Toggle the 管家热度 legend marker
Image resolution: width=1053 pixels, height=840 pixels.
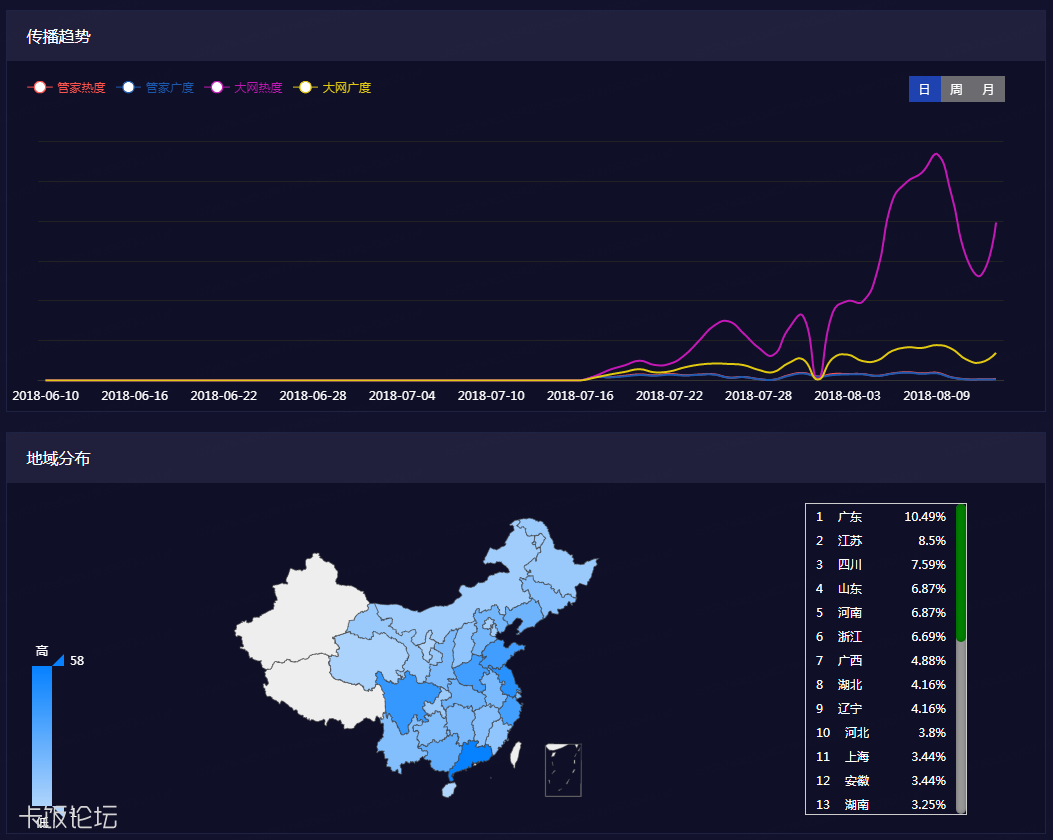click(x=40, y=88)
